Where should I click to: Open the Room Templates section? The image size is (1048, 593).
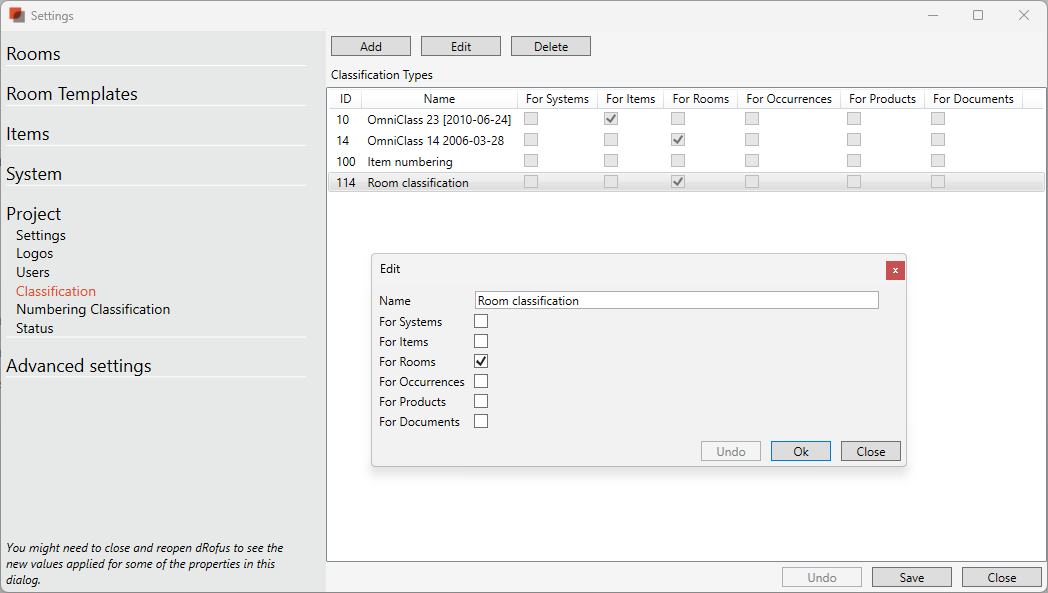(72, 93)
